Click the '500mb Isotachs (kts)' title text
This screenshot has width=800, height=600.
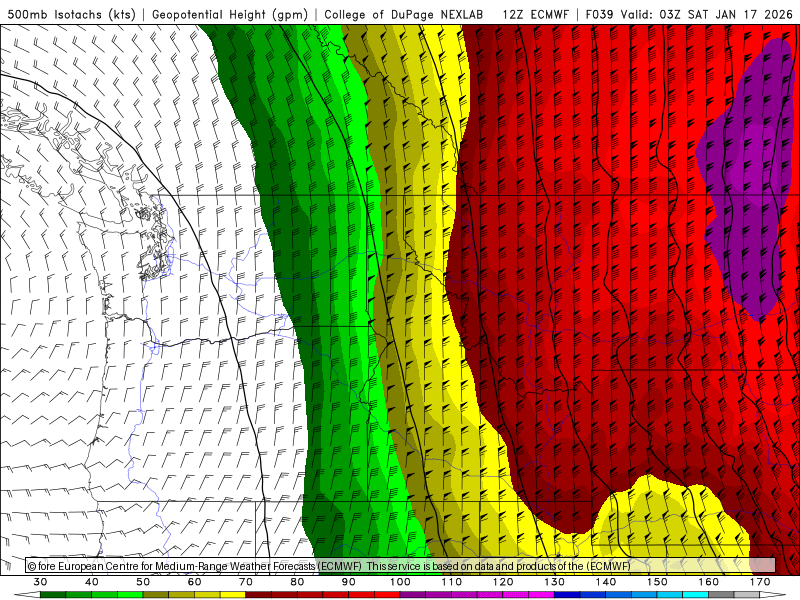tap(71, 14)
